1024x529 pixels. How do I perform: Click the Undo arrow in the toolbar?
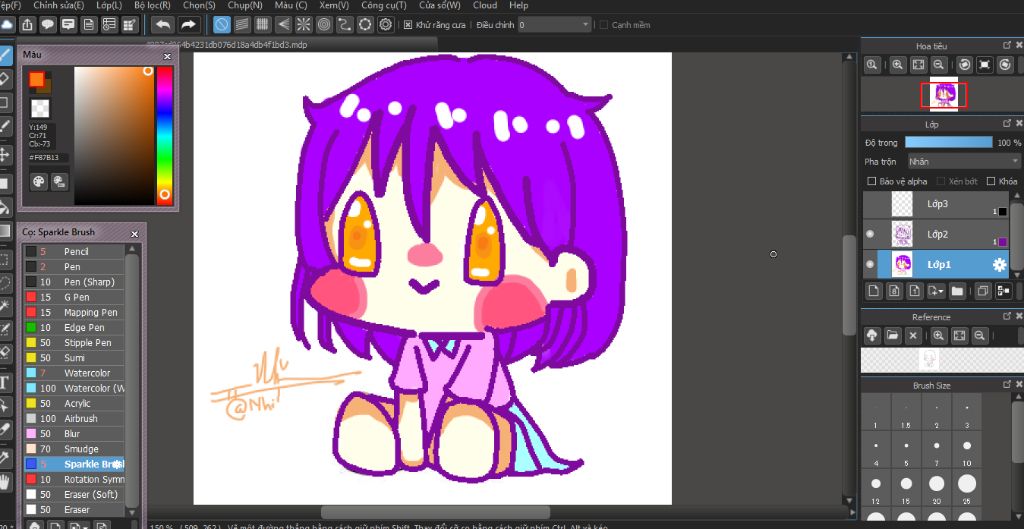[163, 25]
